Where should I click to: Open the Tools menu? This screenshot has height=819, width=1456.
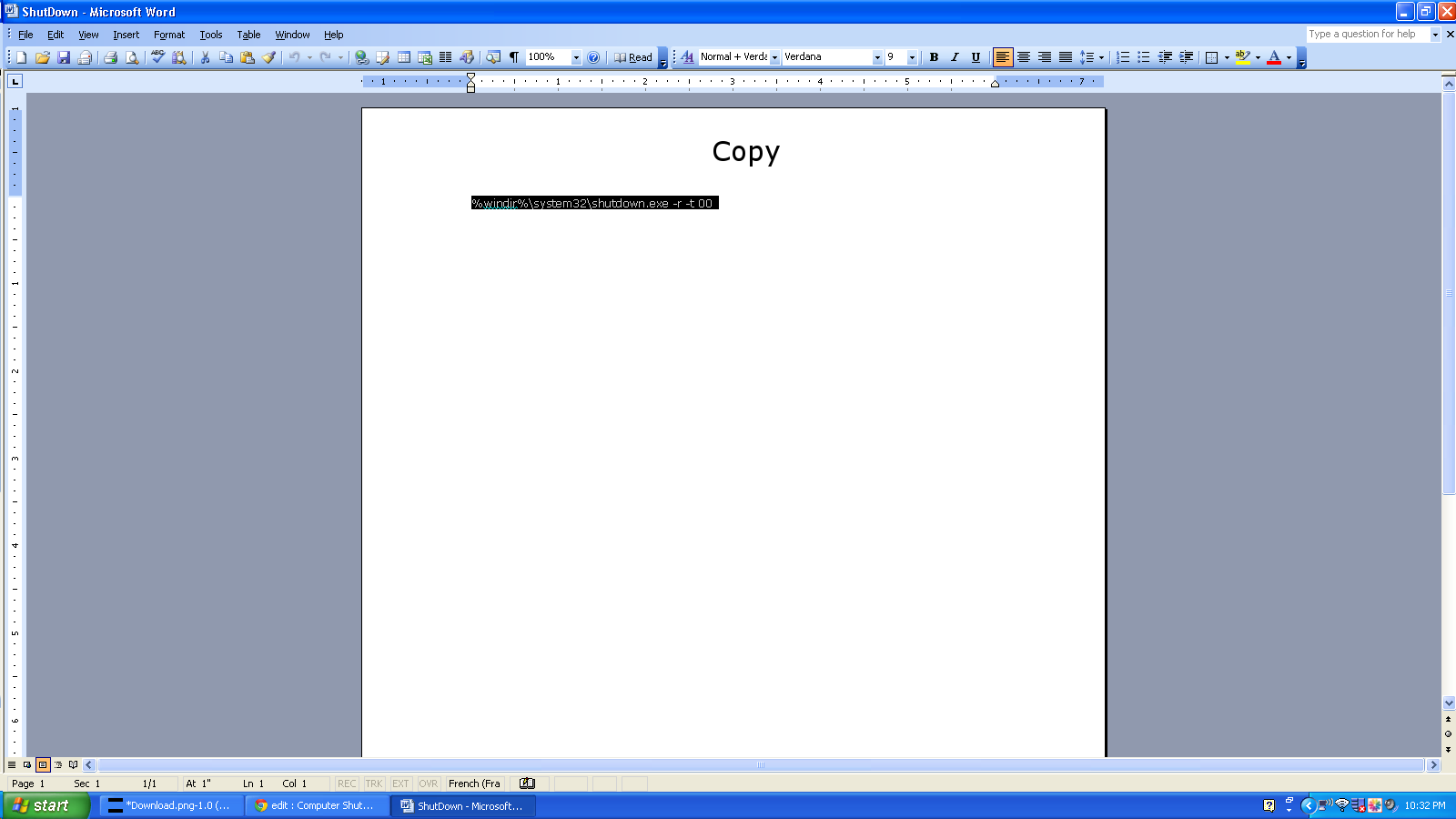point(211,35)
